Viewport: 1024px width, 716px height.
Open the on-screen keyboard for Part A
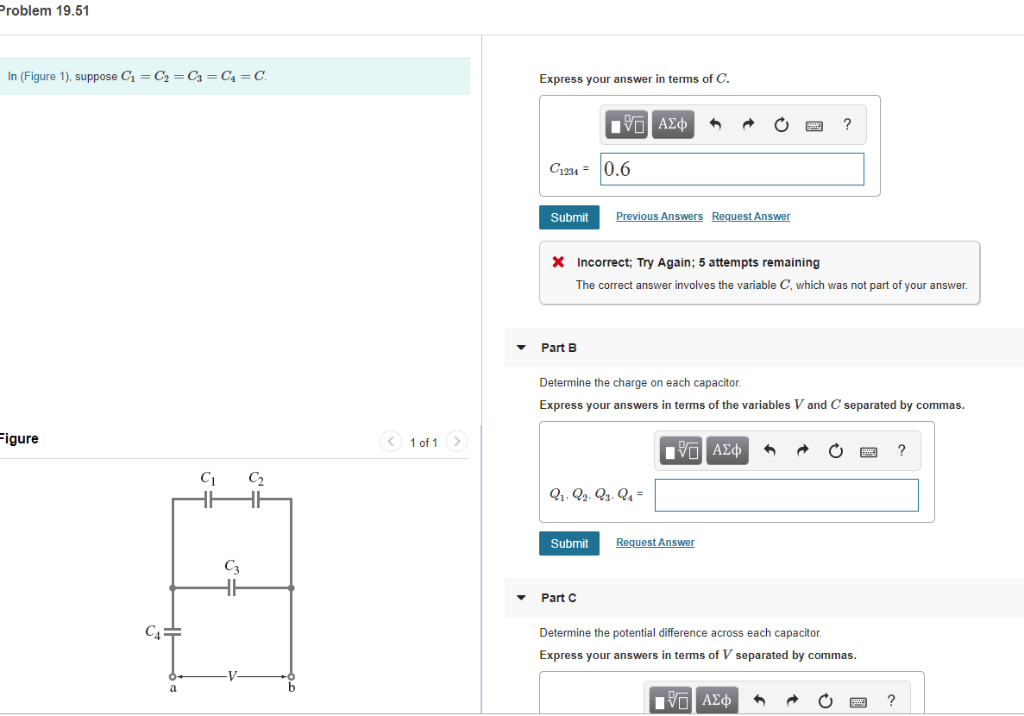click(x=814, y=125)
